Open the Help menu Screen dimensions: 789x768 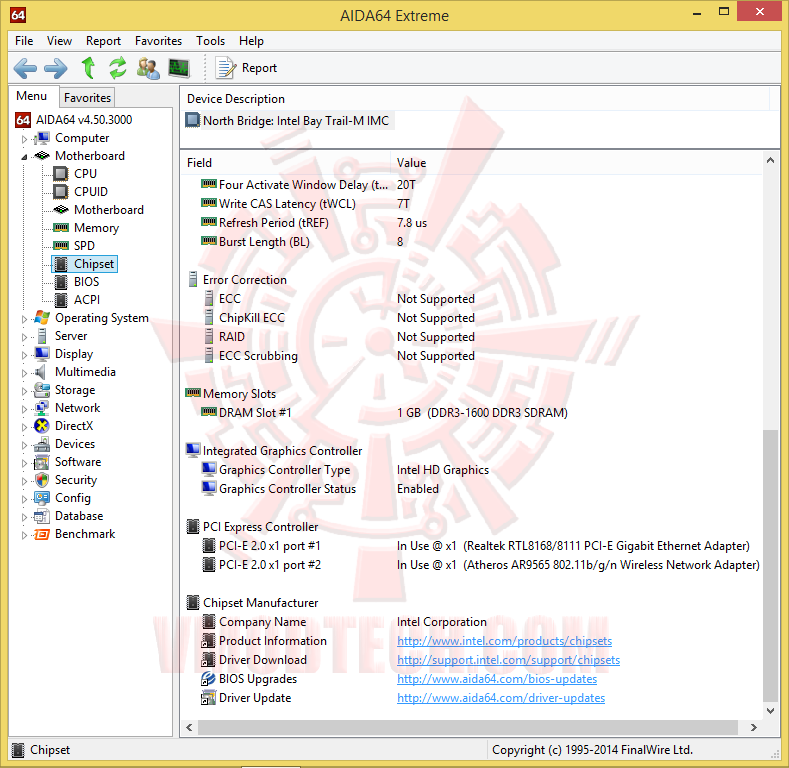coord(251,41)
